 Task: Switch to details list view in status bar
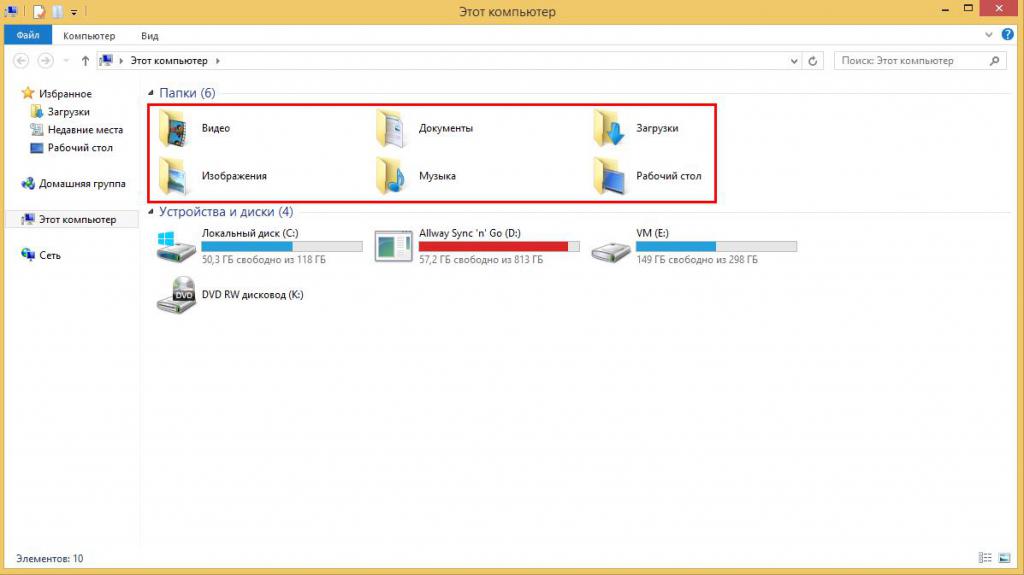985,558
